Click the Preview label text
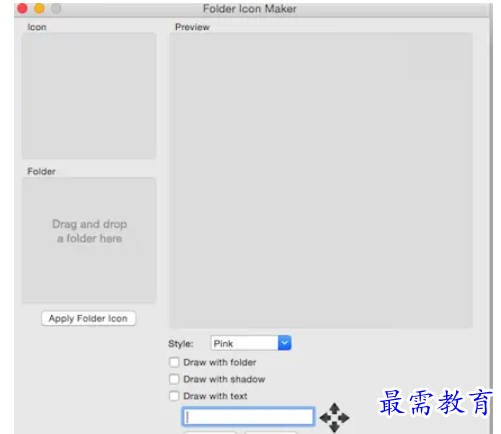 click(x=192, y=27)
